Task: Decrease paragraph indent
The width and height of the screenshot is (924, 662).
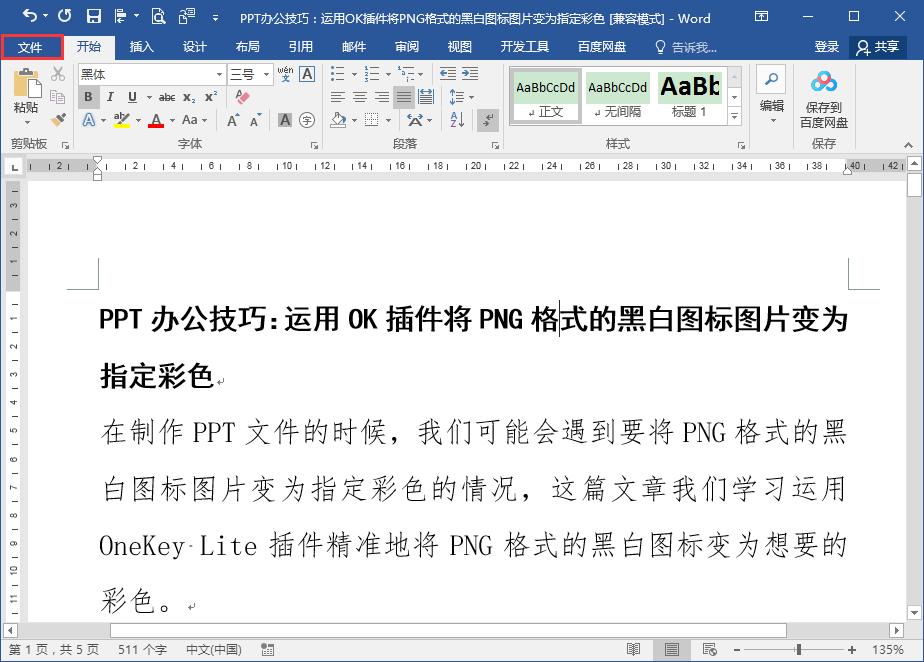Action: 448,74
